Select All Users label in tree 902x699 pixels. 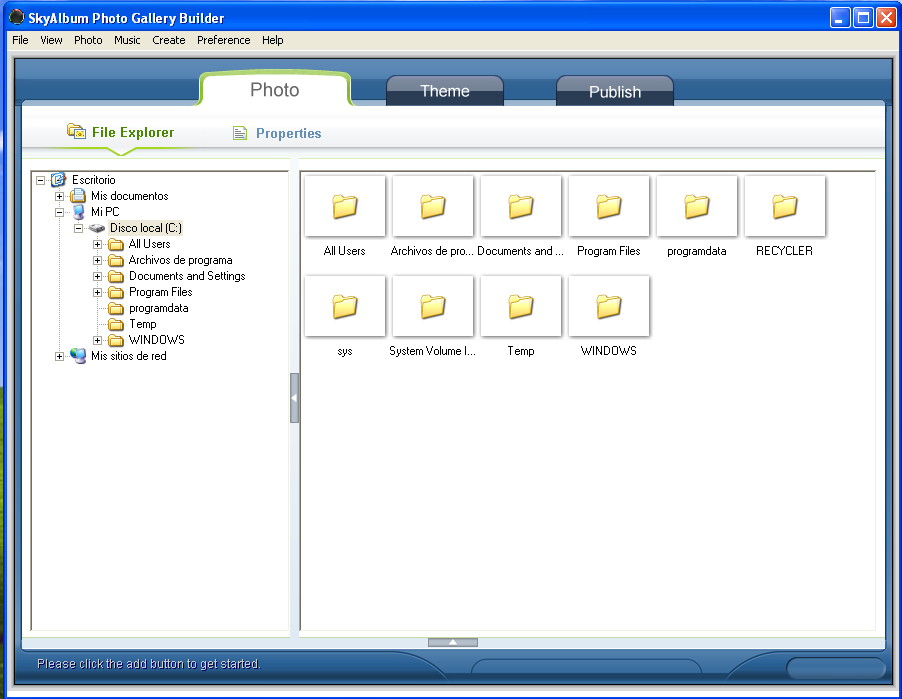(150, 244)
